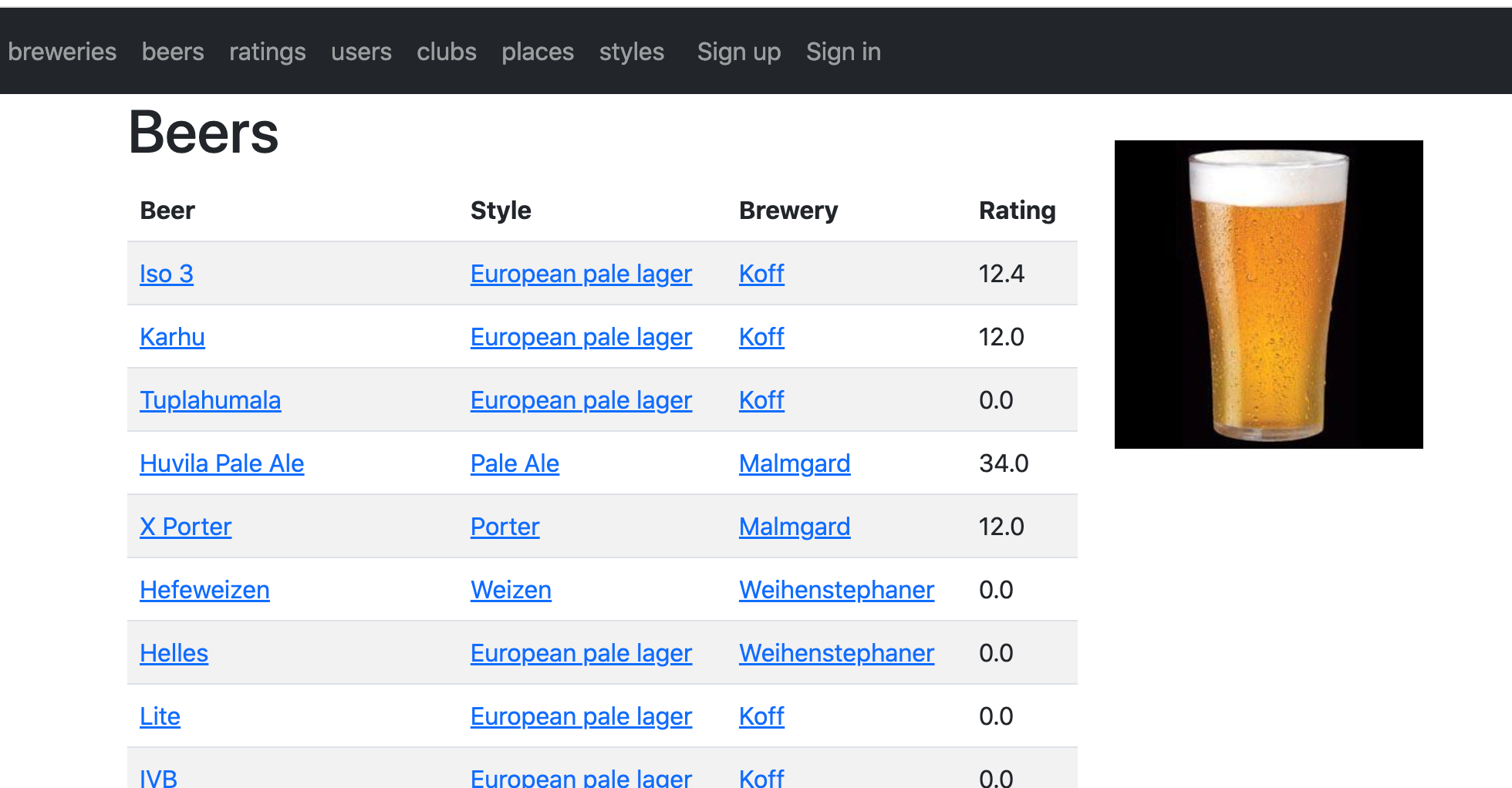
Task: Open Weihenstephaner brewery in Hefeweizen row
Action: click(836, 590)
